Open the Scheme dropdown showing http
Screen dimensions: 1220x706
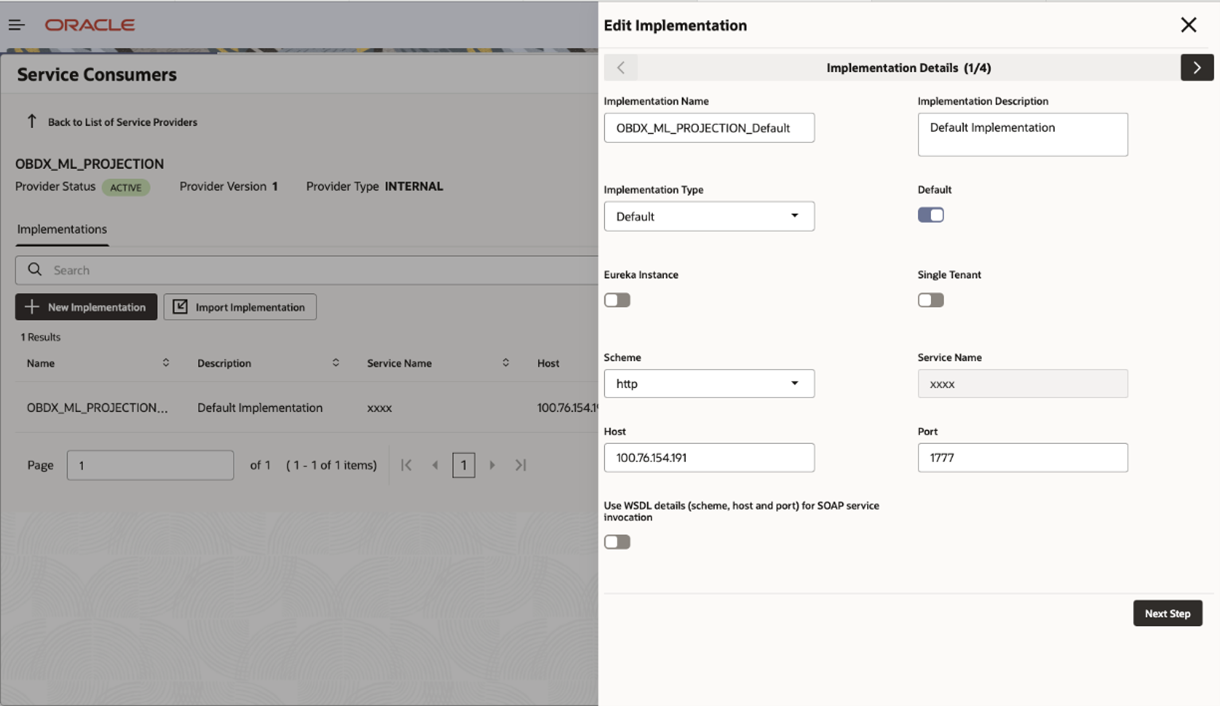click(709, 383)
